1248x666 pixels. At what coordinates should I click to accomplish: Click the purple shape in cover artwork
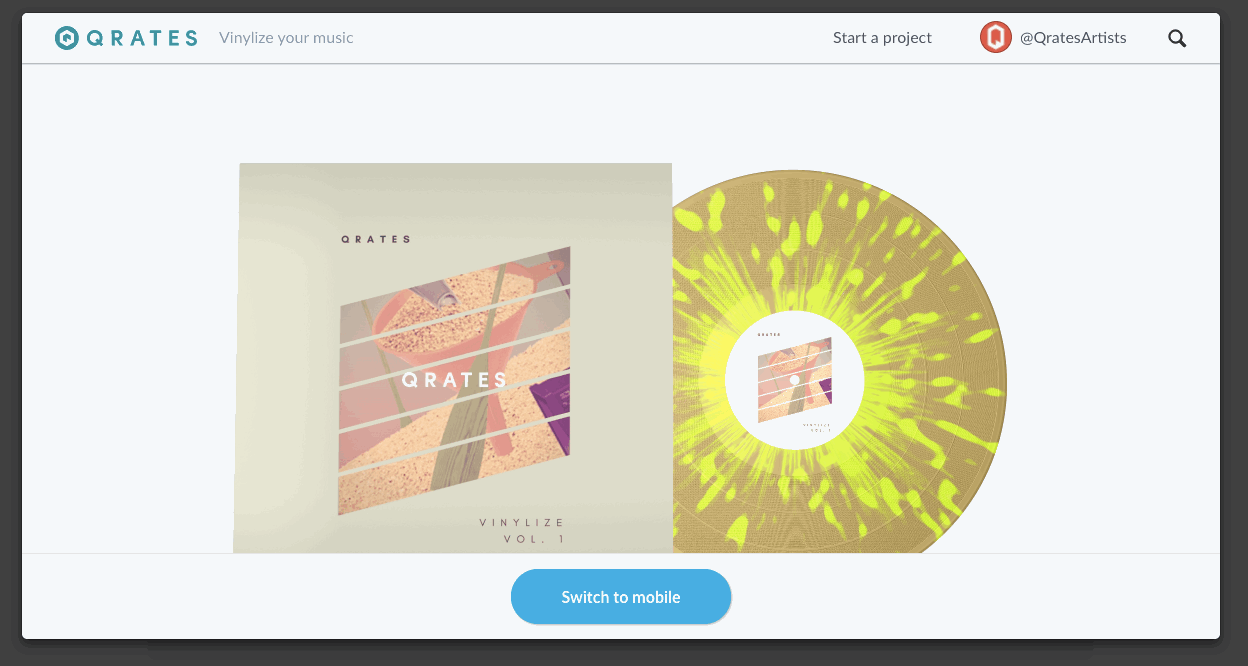point(550,415)
